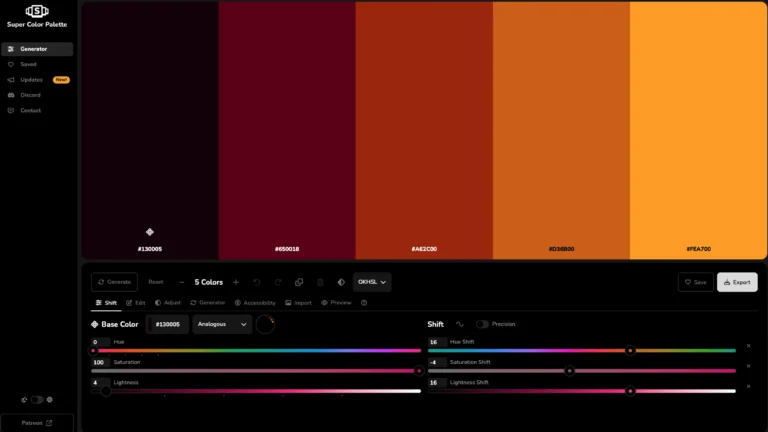Image resolution: width=768 pixels, height=432 pixels.
Task: Switch to the Adjust tab
Action: pos(168,303)
